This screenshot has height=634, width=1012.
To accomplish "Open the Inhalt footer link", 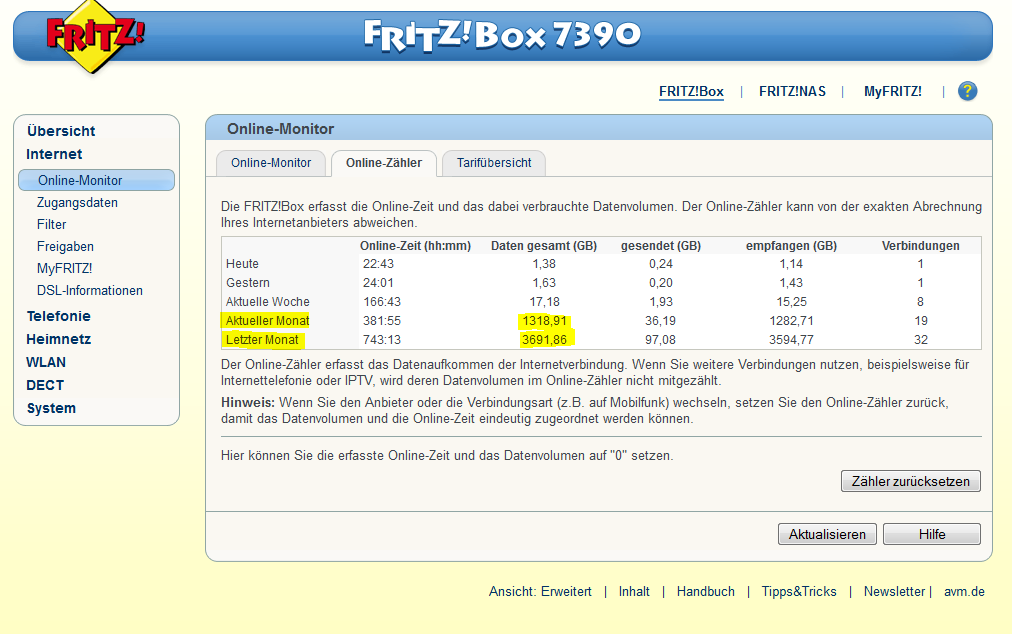I will coord(634,591).
